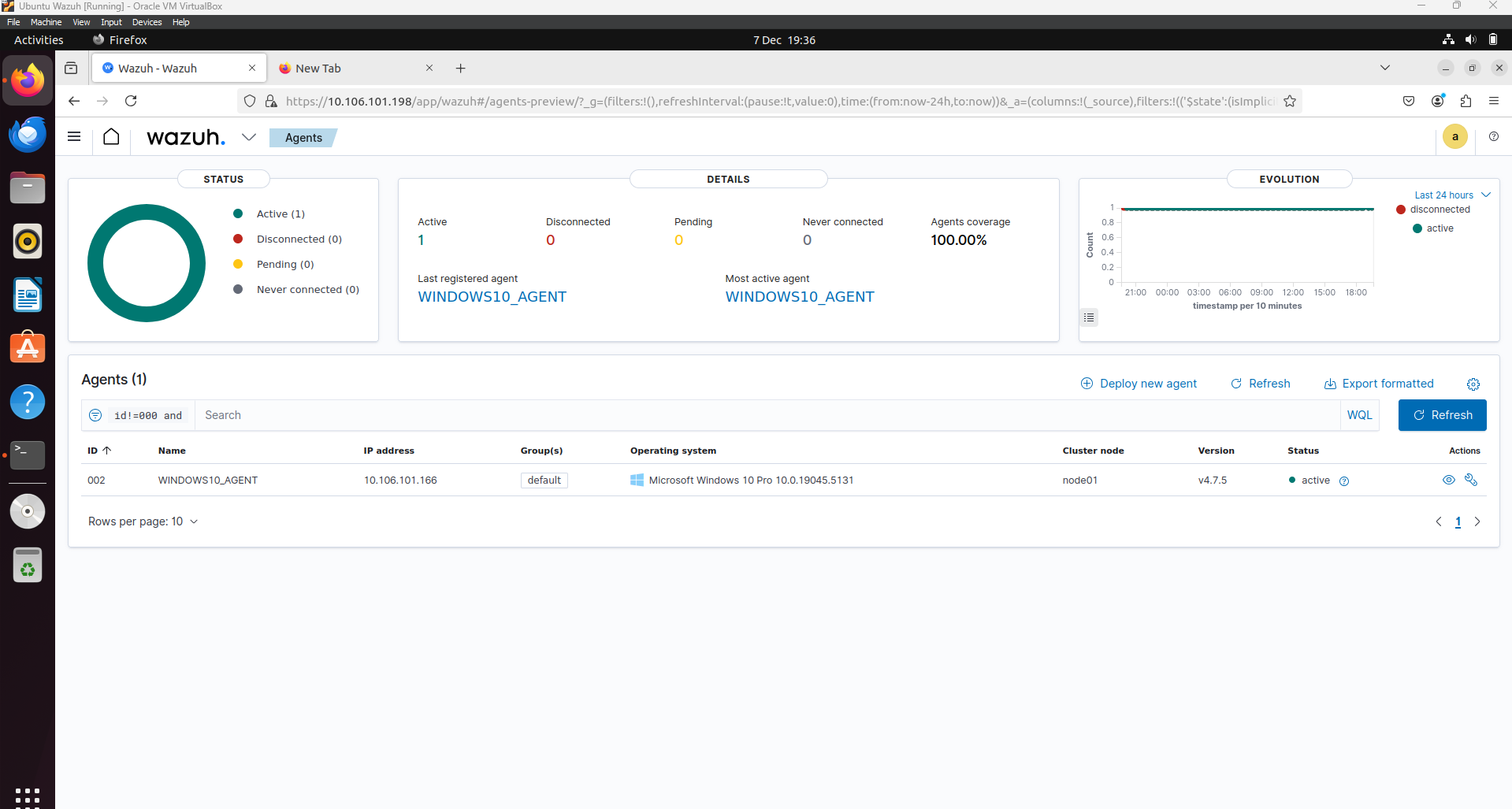Open the breadcrumb chevron next to wazuh logo
1512x809 pixels.
point(249,136)
